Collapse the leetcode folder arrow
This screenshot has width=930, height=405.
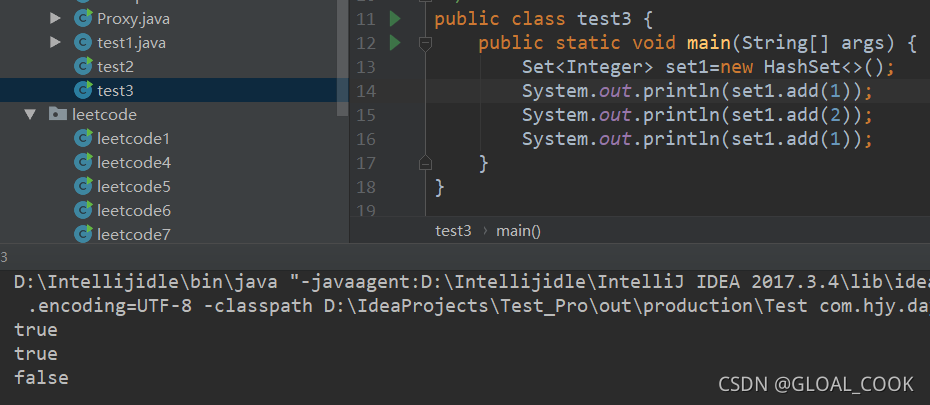coord(31,114)
